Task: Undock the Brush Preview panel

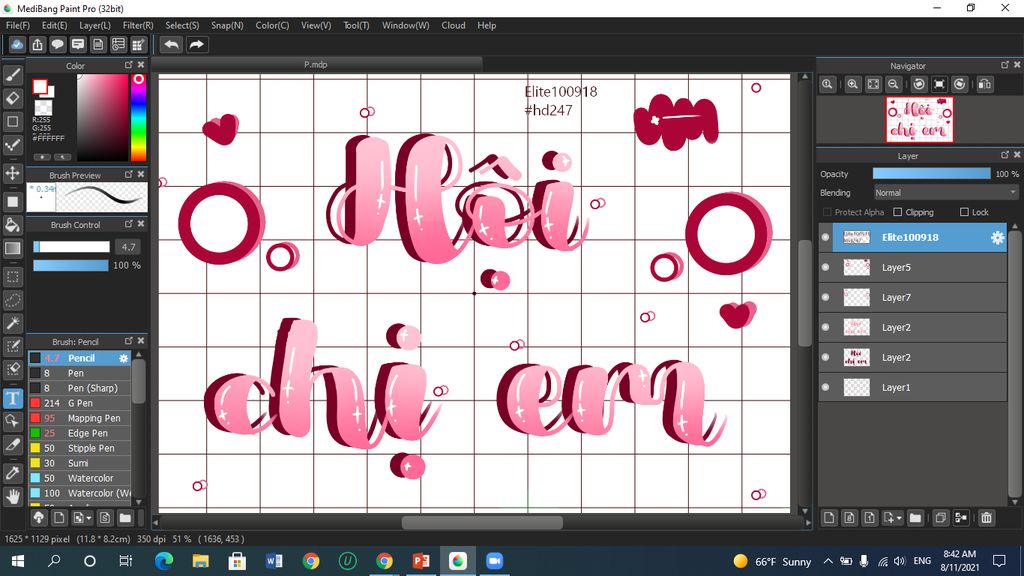Action: click(129, 174)
